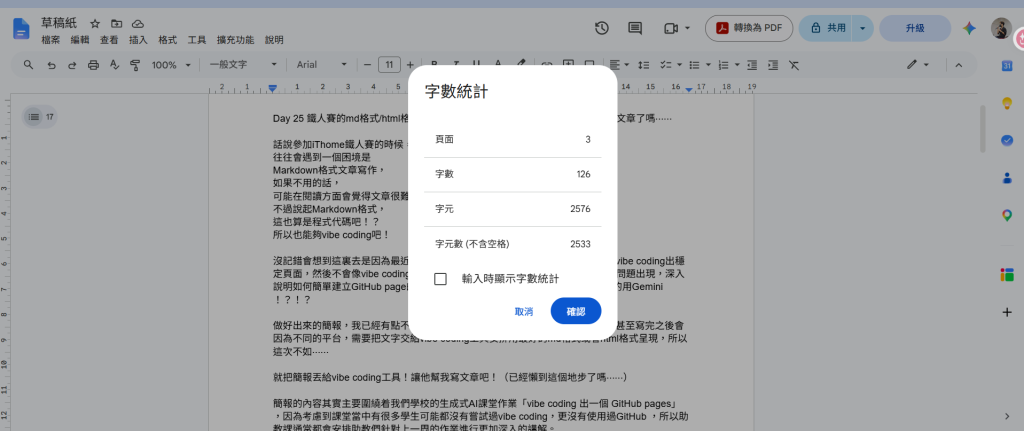Click the 草稿紙 document title
Screen dimensions: 1024x431
pyautogui.click(x=59, y=24)
